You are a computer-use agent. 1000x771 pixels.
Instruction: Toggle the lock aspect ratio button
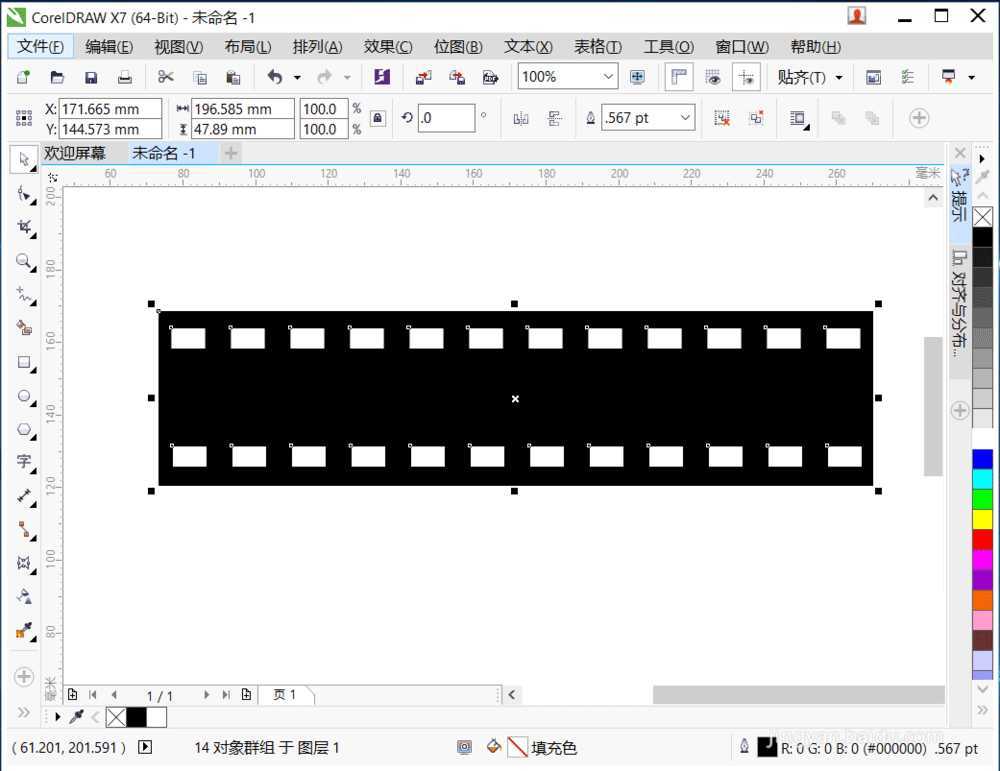376,118
